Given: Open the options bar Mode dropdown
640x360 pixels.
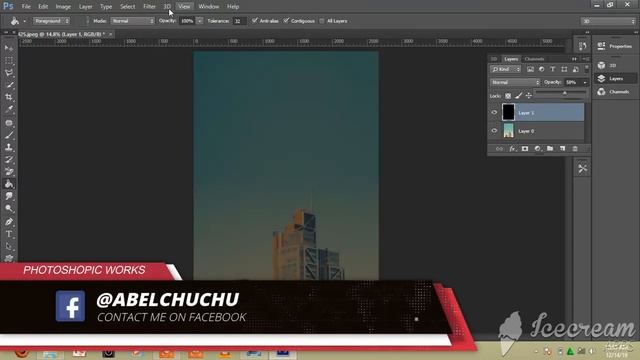Looking at the screenshot, I should click(x=132, y=21).
